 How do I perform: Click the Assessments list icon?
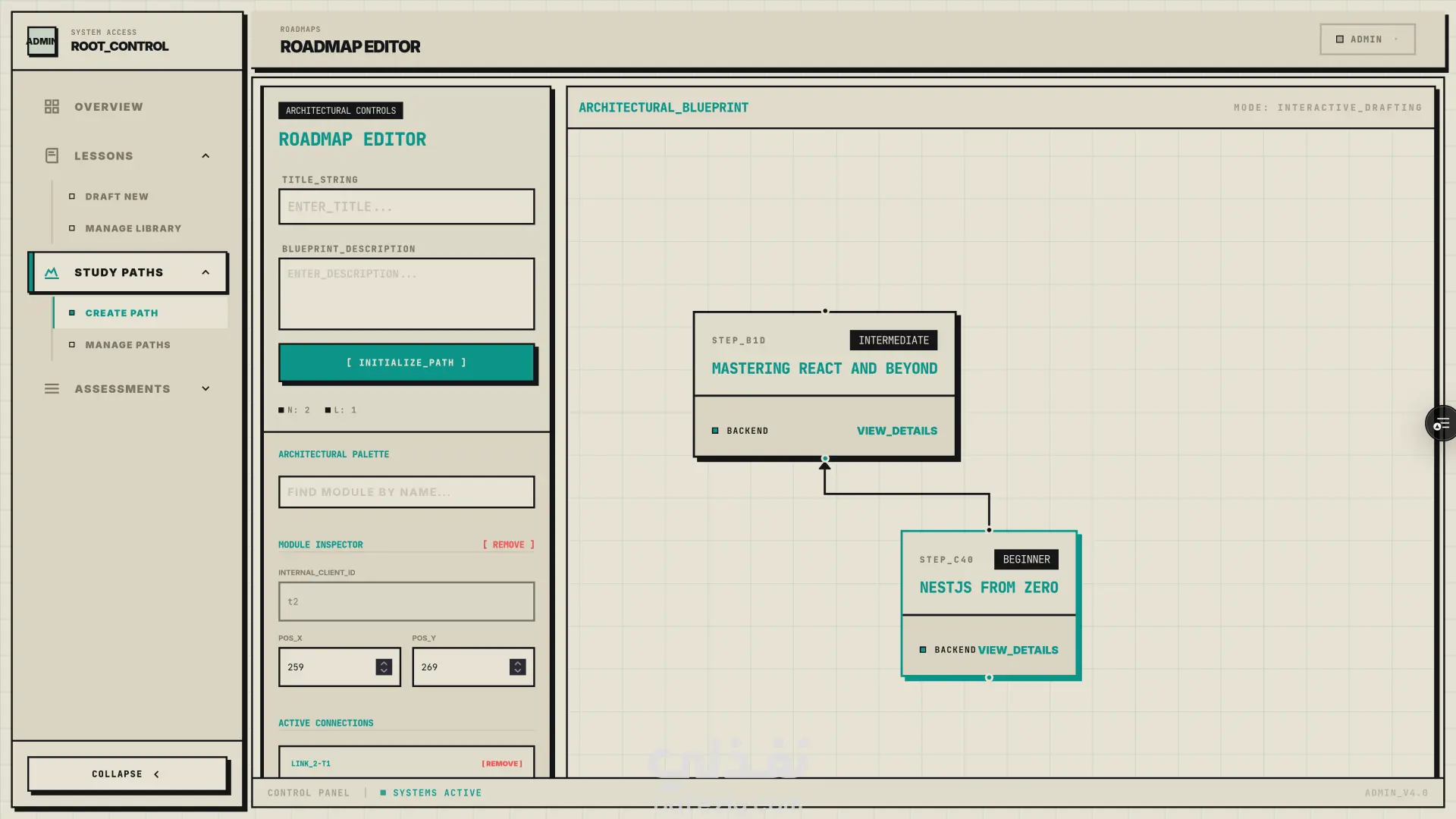(52, 389)
